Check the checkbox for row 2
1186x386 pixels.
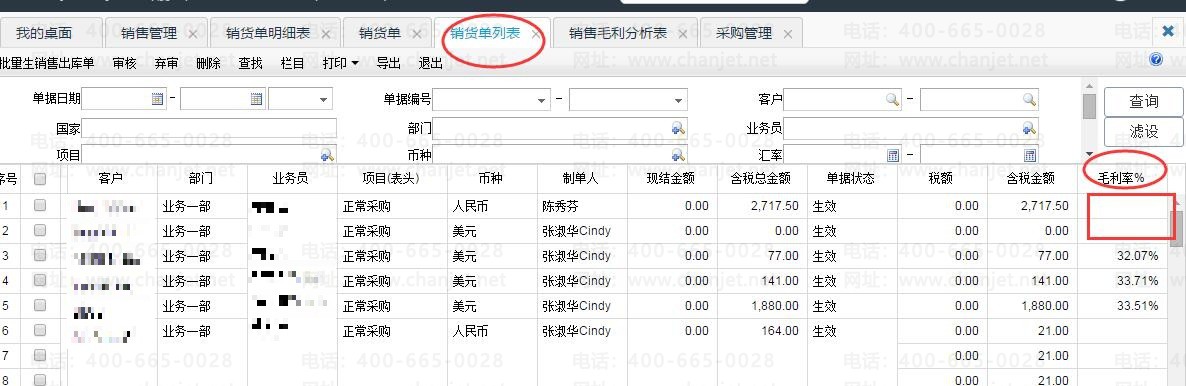pos(40,230)
